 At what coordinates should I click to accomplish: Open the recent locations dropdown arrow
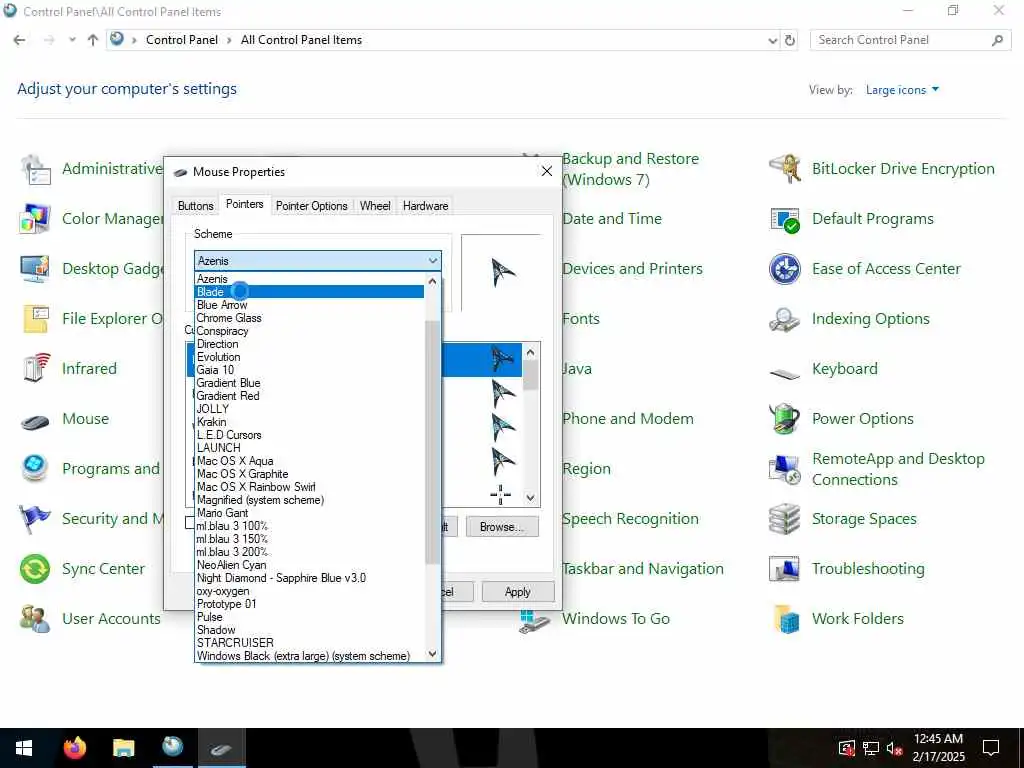[x=72, y=40]
